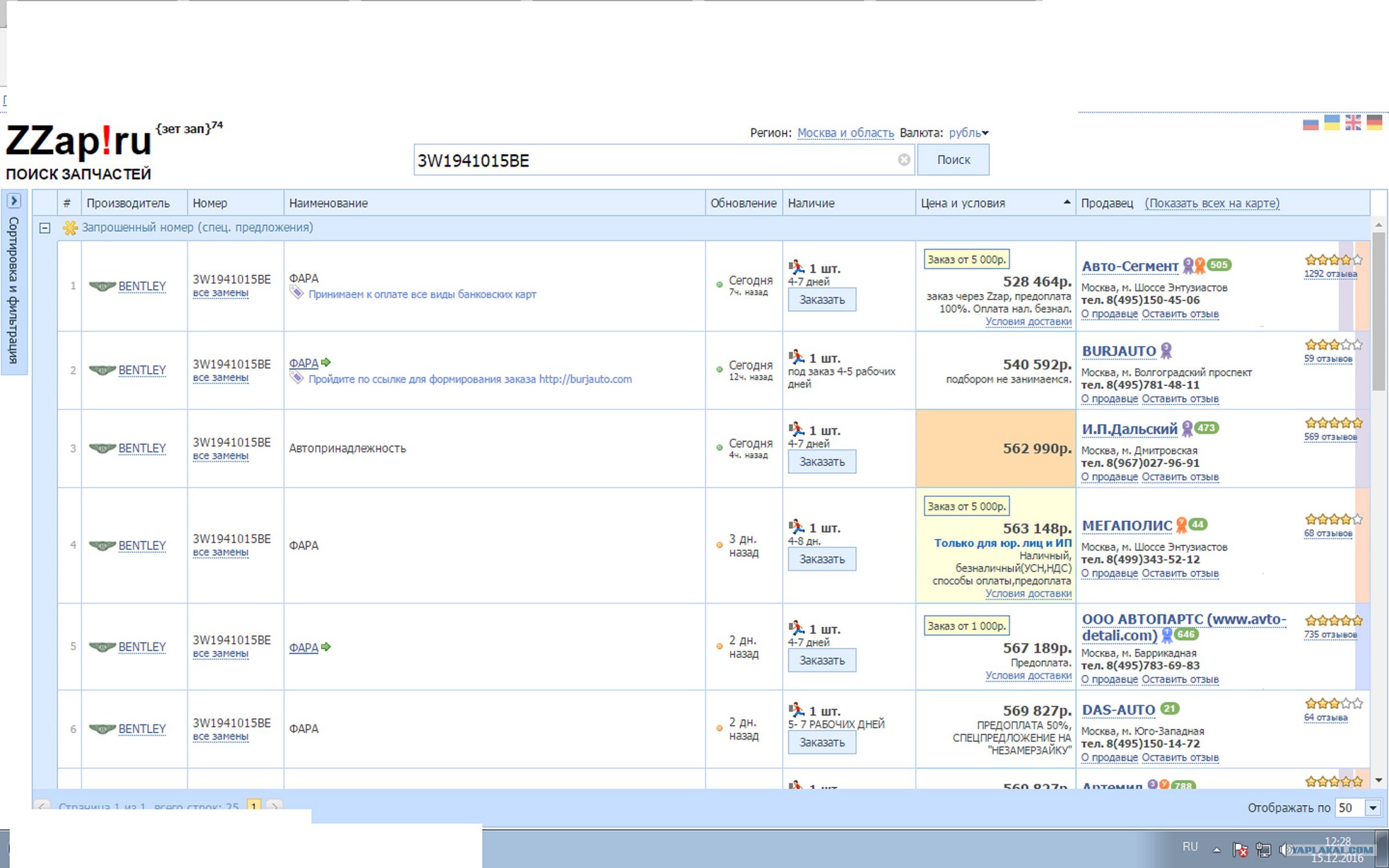Click the green arrow beside ФАРА in row 2
This screenshot has width=1389, height=868.
(326, 362)
